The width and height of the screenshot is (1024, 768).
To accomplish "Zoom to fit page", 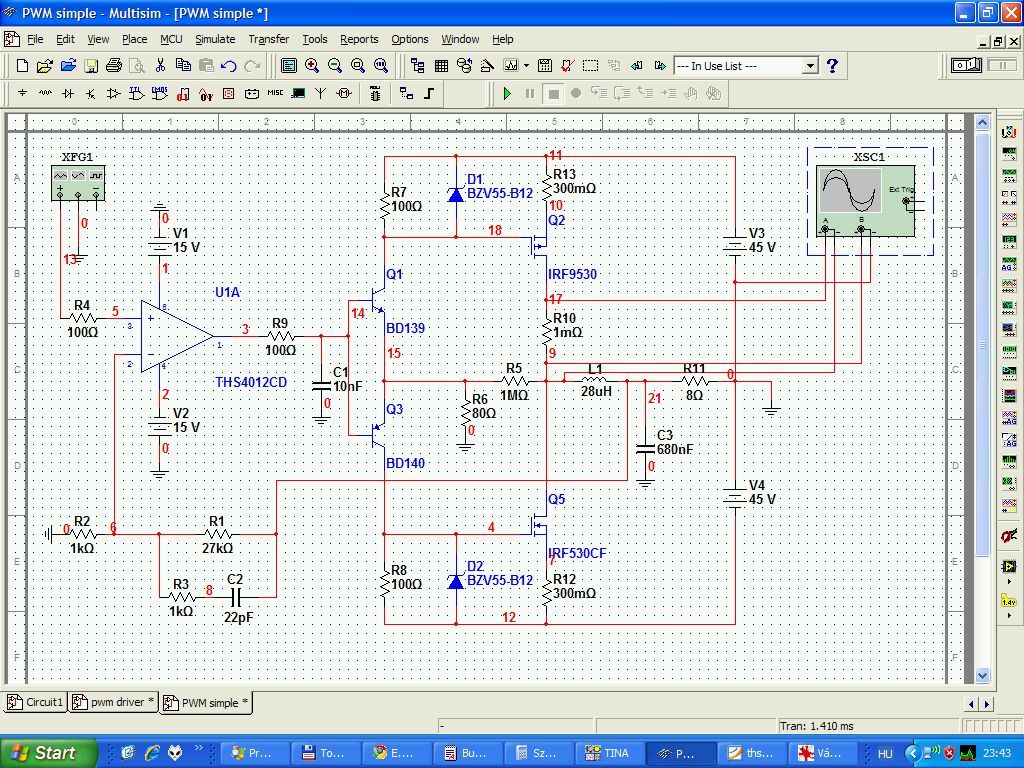I will (x=381, y=66).
